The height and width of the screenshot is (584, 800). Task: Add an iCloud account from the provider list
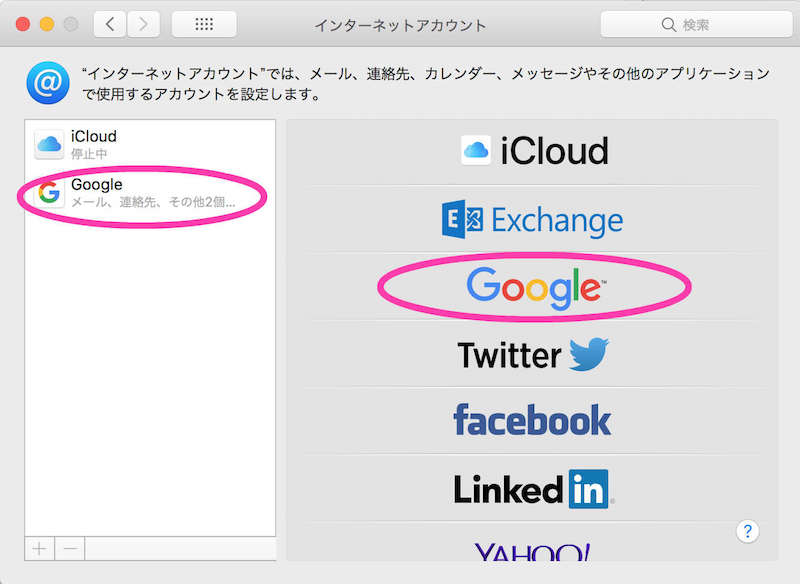coord(534,151)
